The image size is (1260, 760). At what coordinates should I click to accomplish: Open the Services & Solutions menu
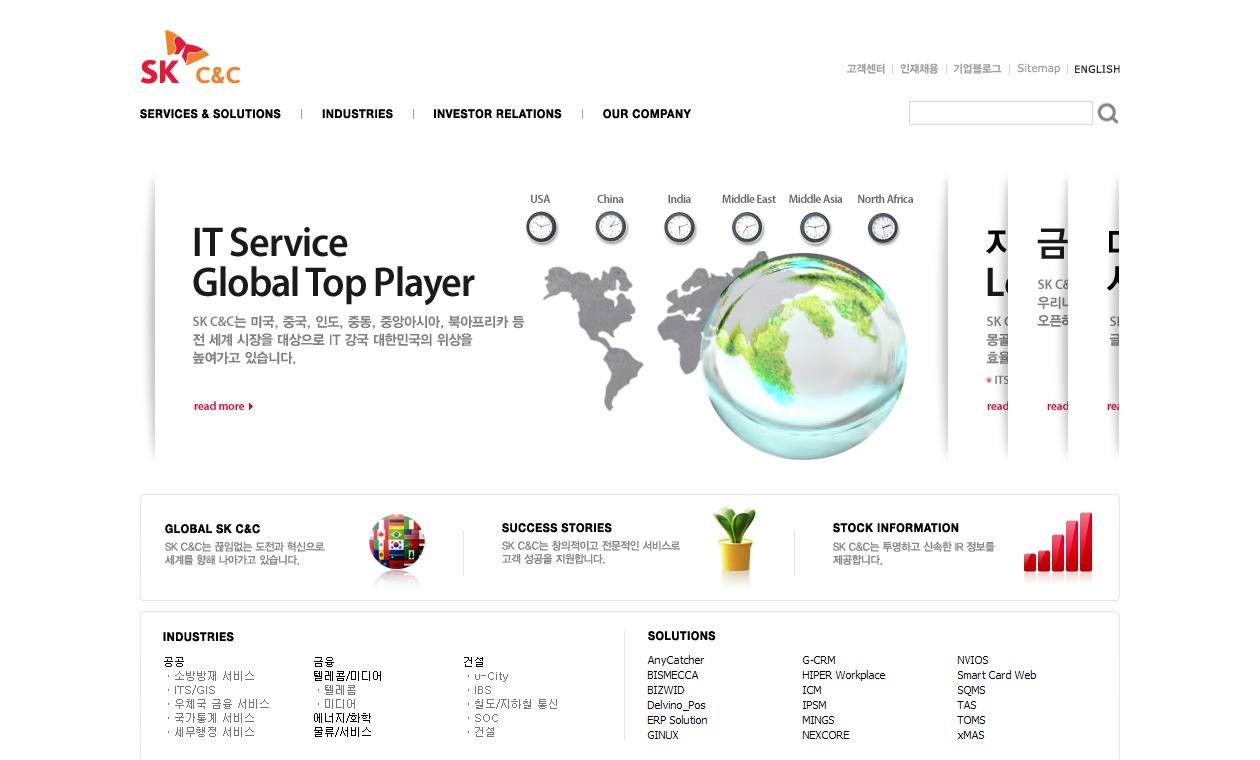coord(210,114)
